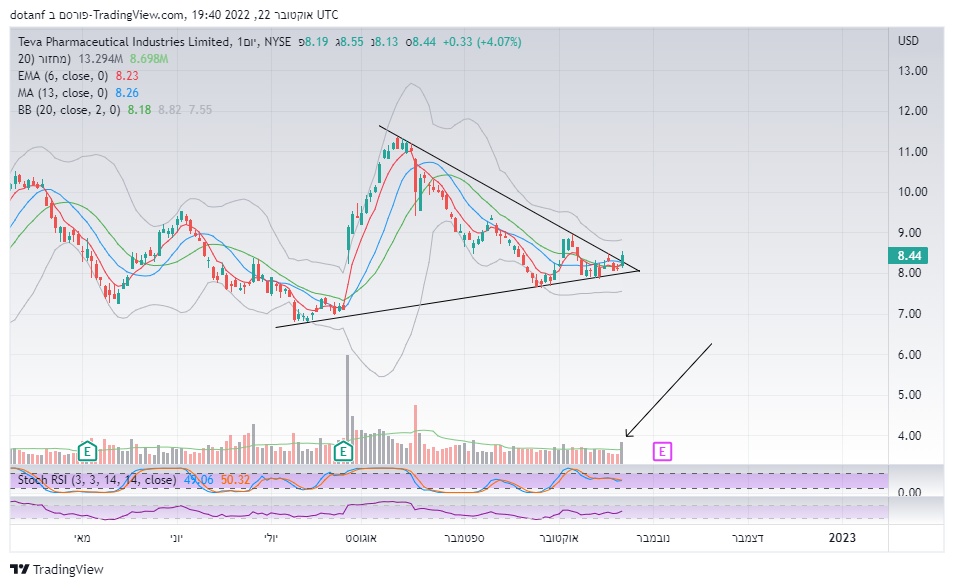This screenshot has width=954, height=587.
Task: Click the מאי month label on time axis
Action: [x=82, y=538]
